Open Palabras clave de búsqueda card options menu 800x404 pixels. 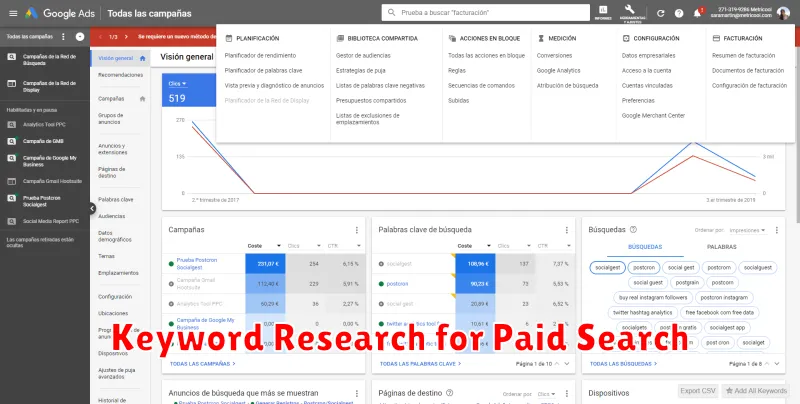point(566,230)
